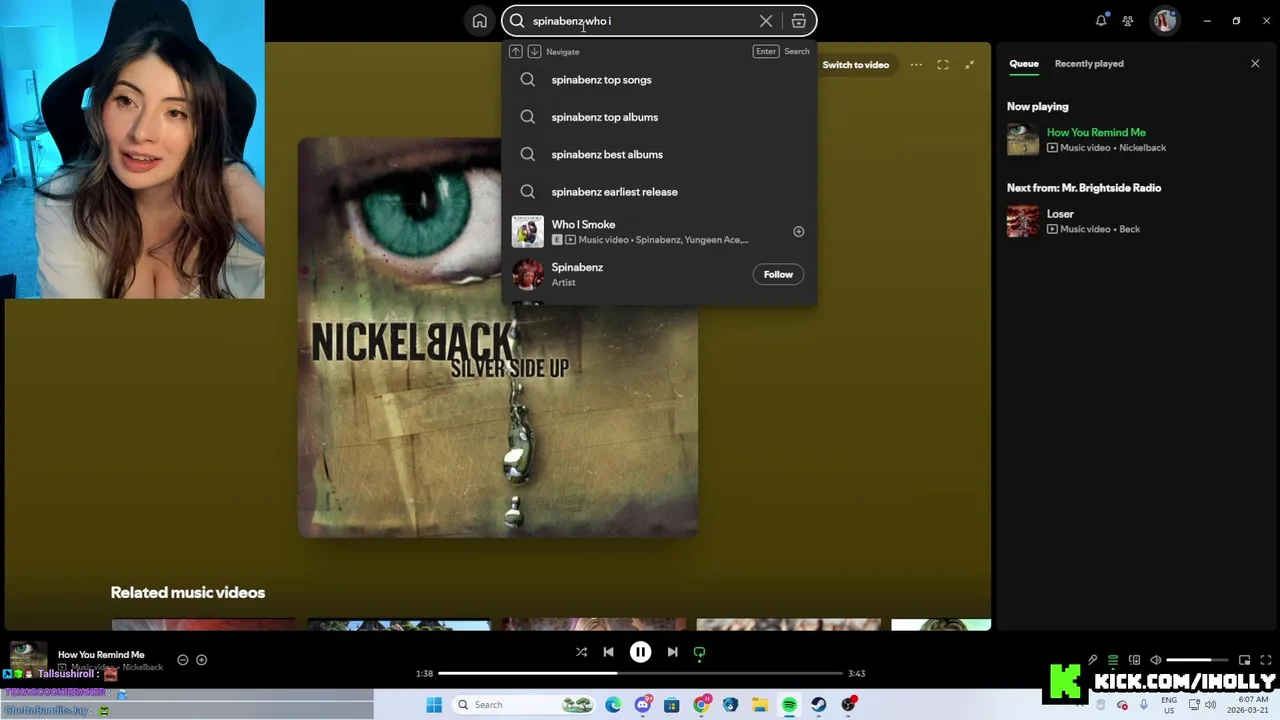Collapse the now playing view

pos(969,65)
